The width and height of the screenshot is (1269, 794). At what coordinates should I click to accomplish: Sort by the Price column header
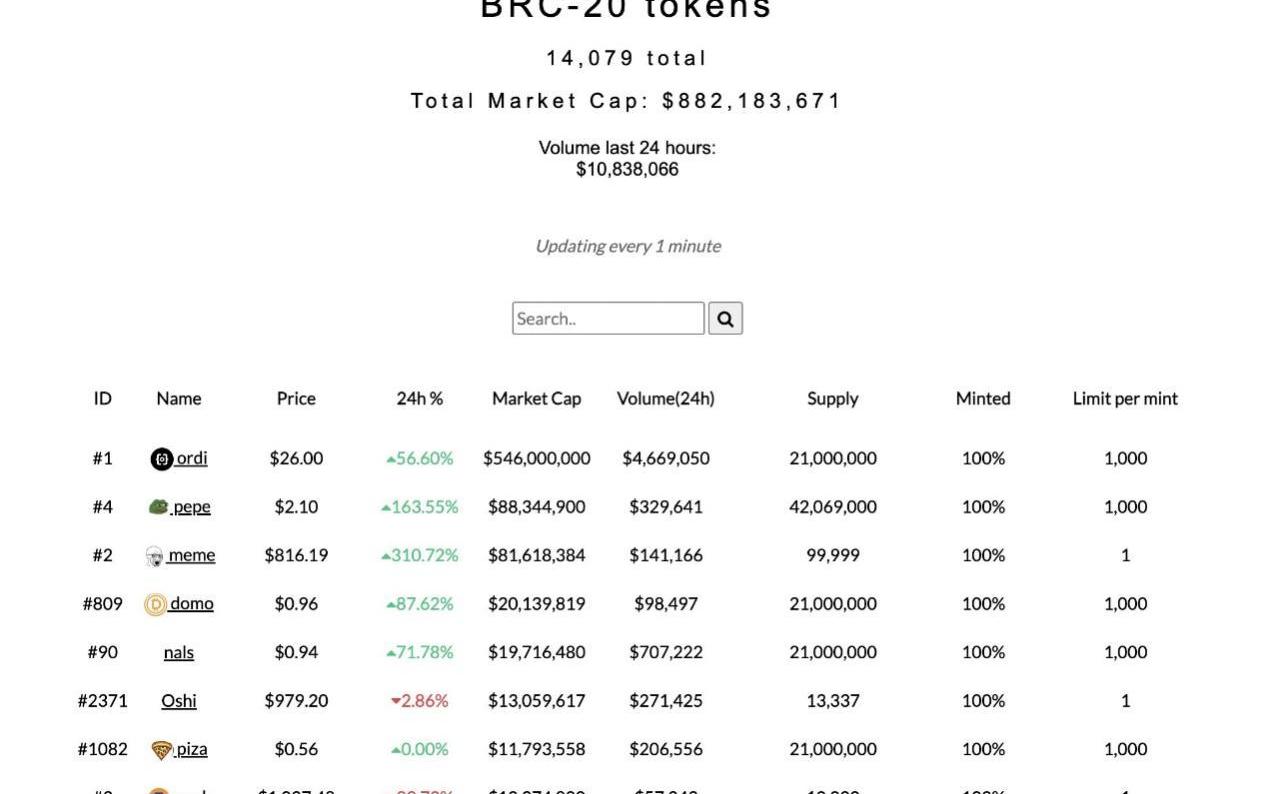point(296,398)
